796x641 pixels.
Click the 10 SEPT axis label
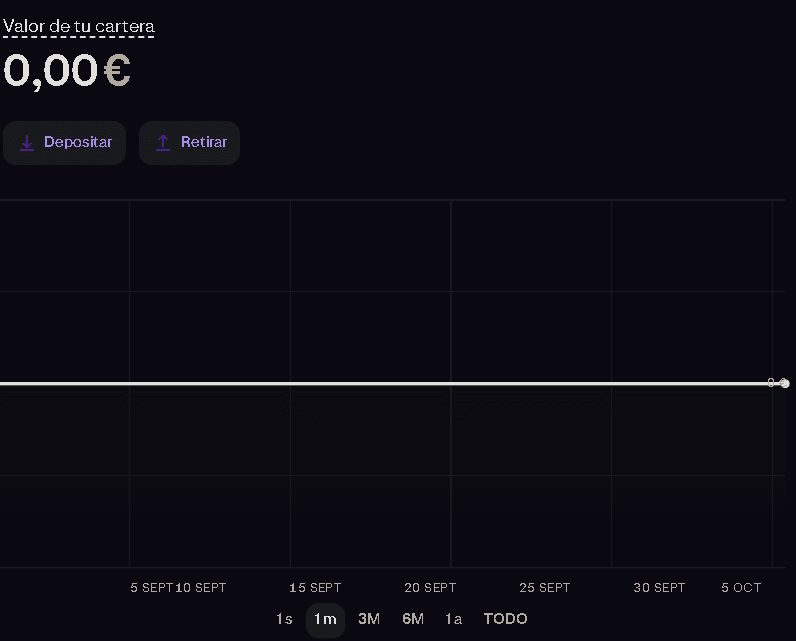201,588
